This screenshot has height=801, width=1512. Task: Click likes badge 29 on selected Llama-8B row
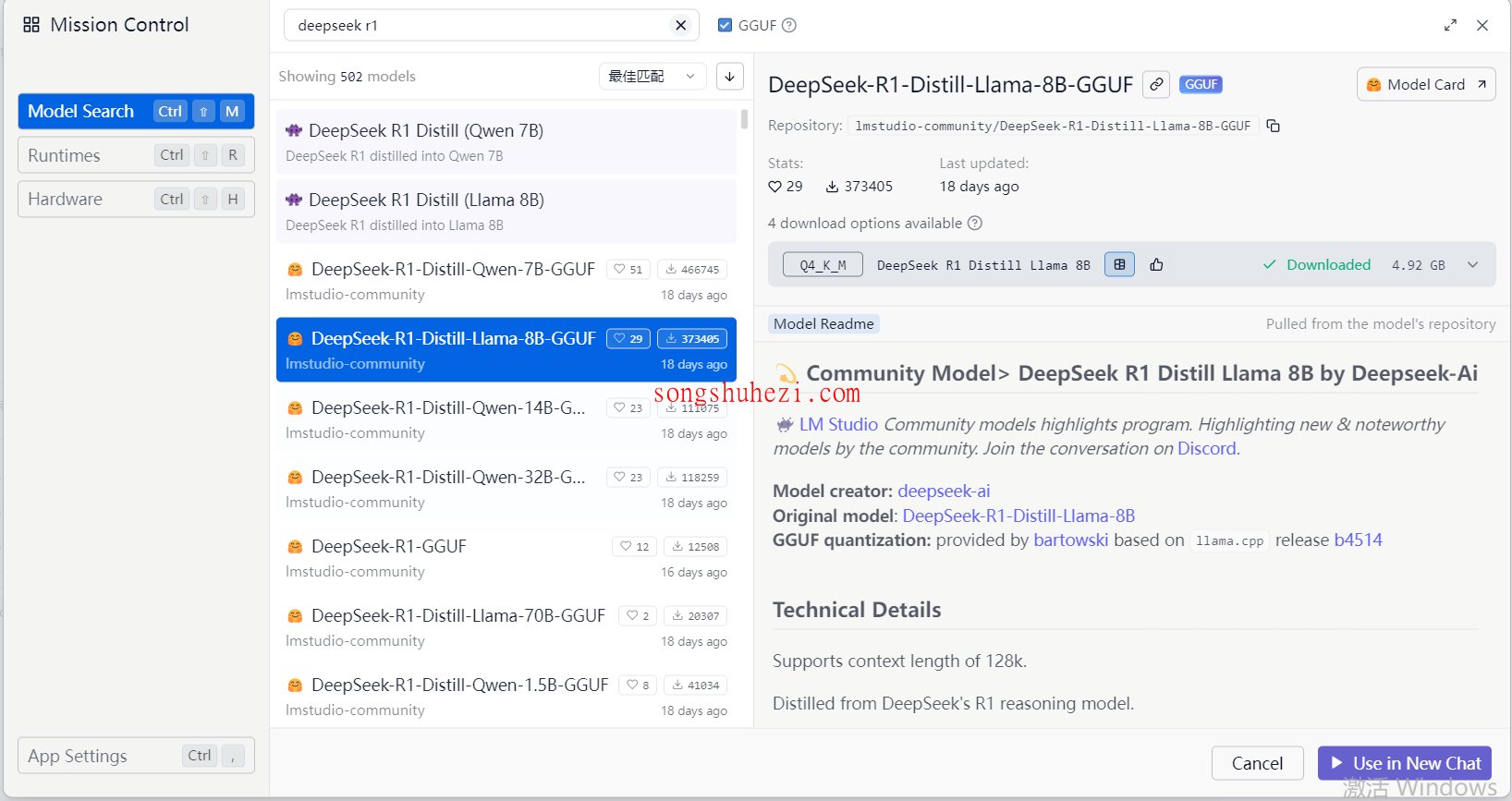[x=628, y=339]
